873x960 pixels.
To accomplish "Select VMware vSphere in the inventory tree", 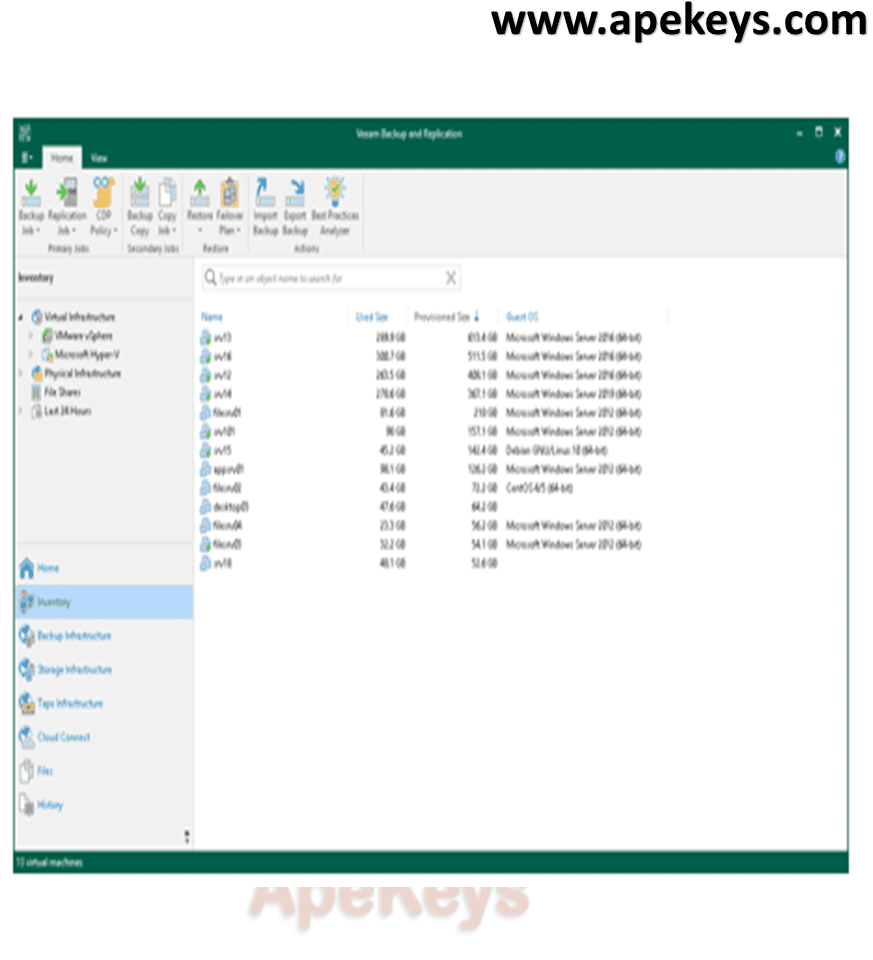I will [77, 336].
